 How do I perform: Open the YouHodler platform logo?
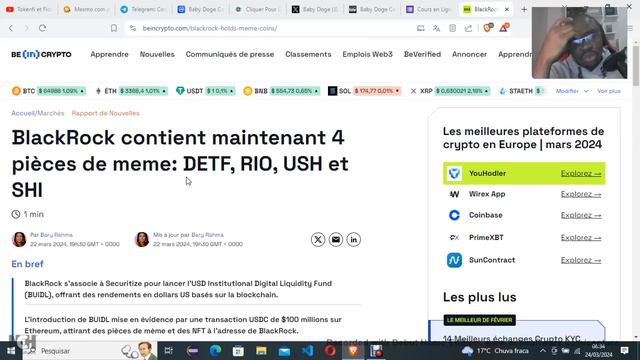pyautogui.click(x=454, y=173)
